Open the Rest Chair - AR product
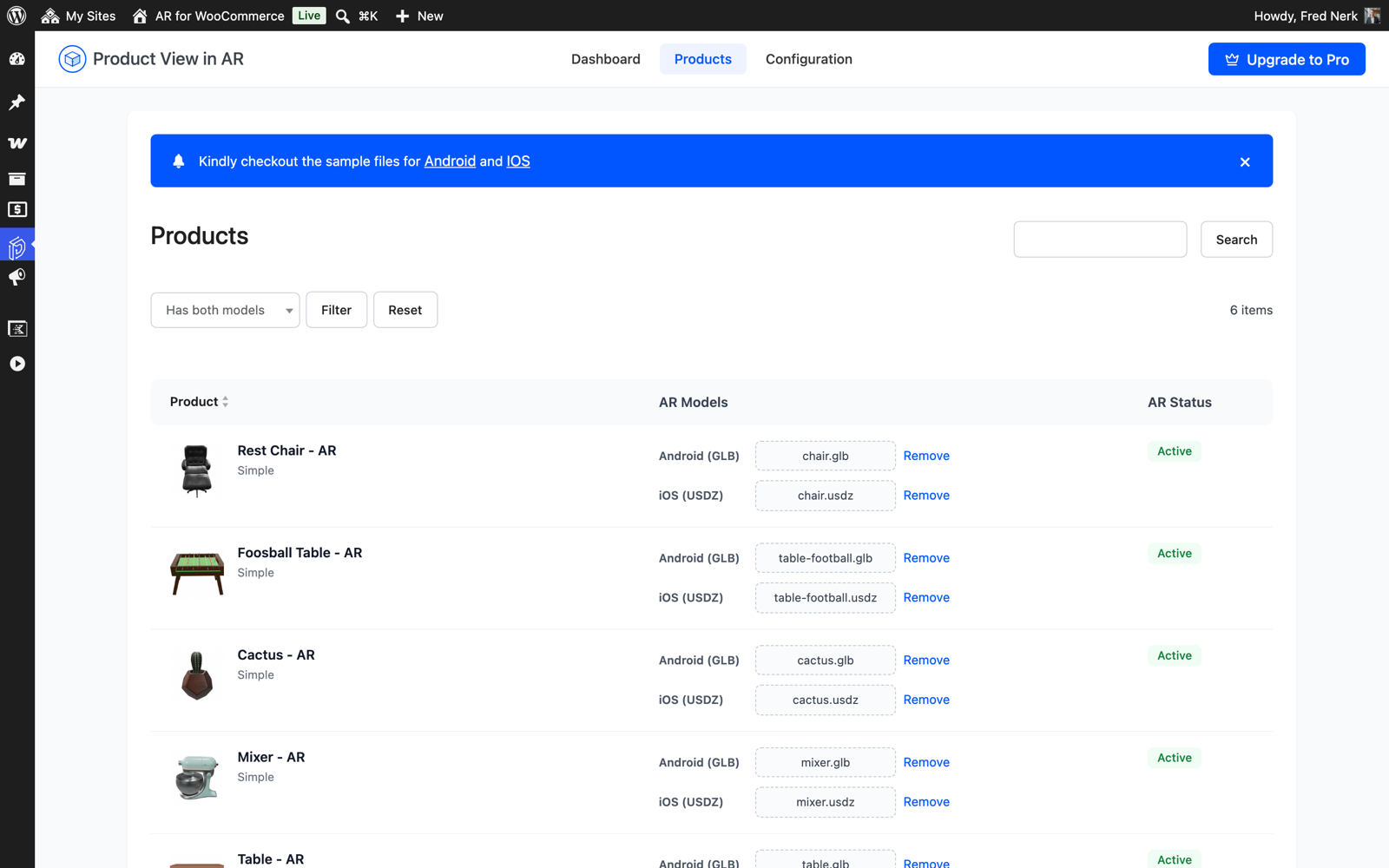Screen dimensions: 1389x868 tap(286, 450)
